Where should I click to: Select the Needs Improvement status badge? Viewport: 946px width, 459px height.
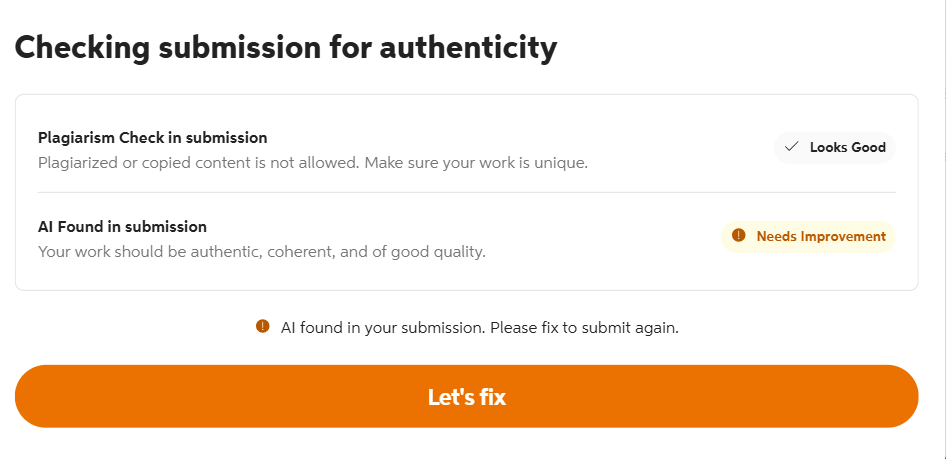[x=808, y=237]
